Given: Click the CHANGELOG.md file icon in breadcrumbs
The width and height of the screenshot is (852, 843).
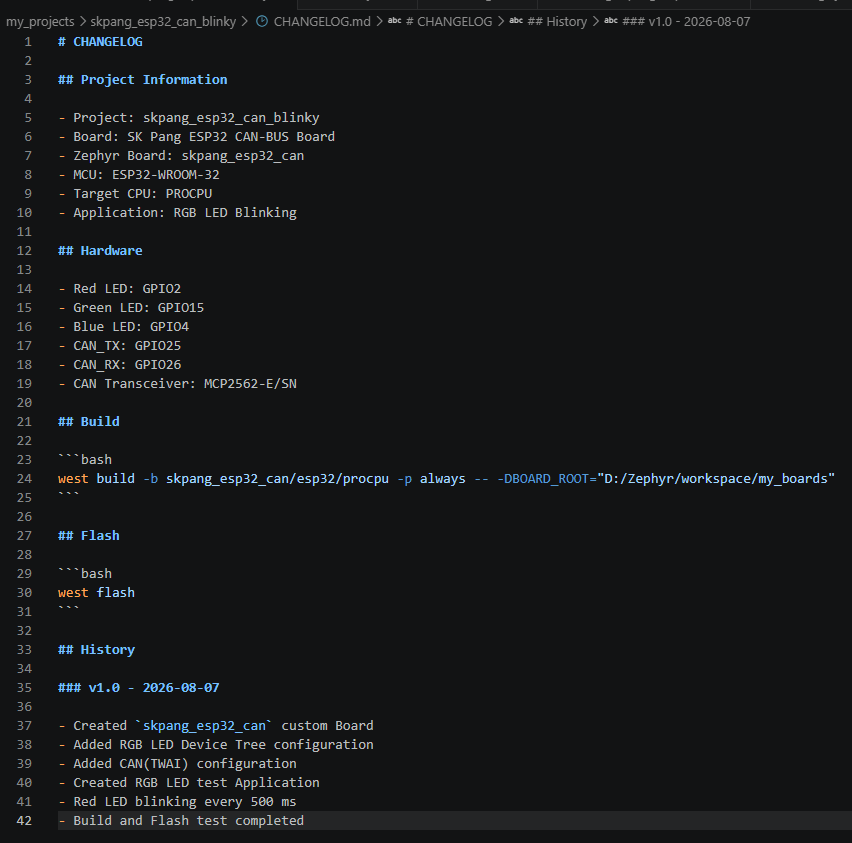Looking at the screenshot, I should pyautogui.click(x=262, y=22).
